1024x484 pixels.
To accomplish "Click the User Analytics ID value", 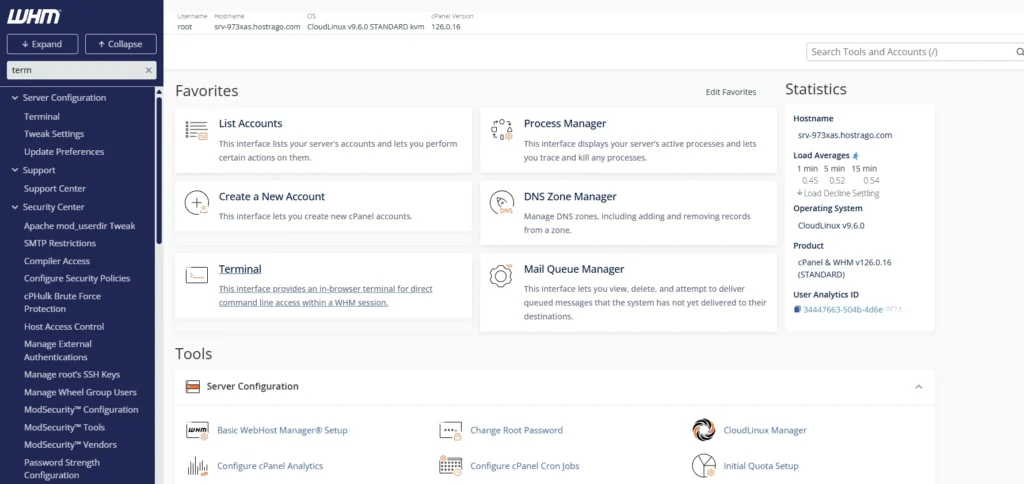I will click(856, 310).
